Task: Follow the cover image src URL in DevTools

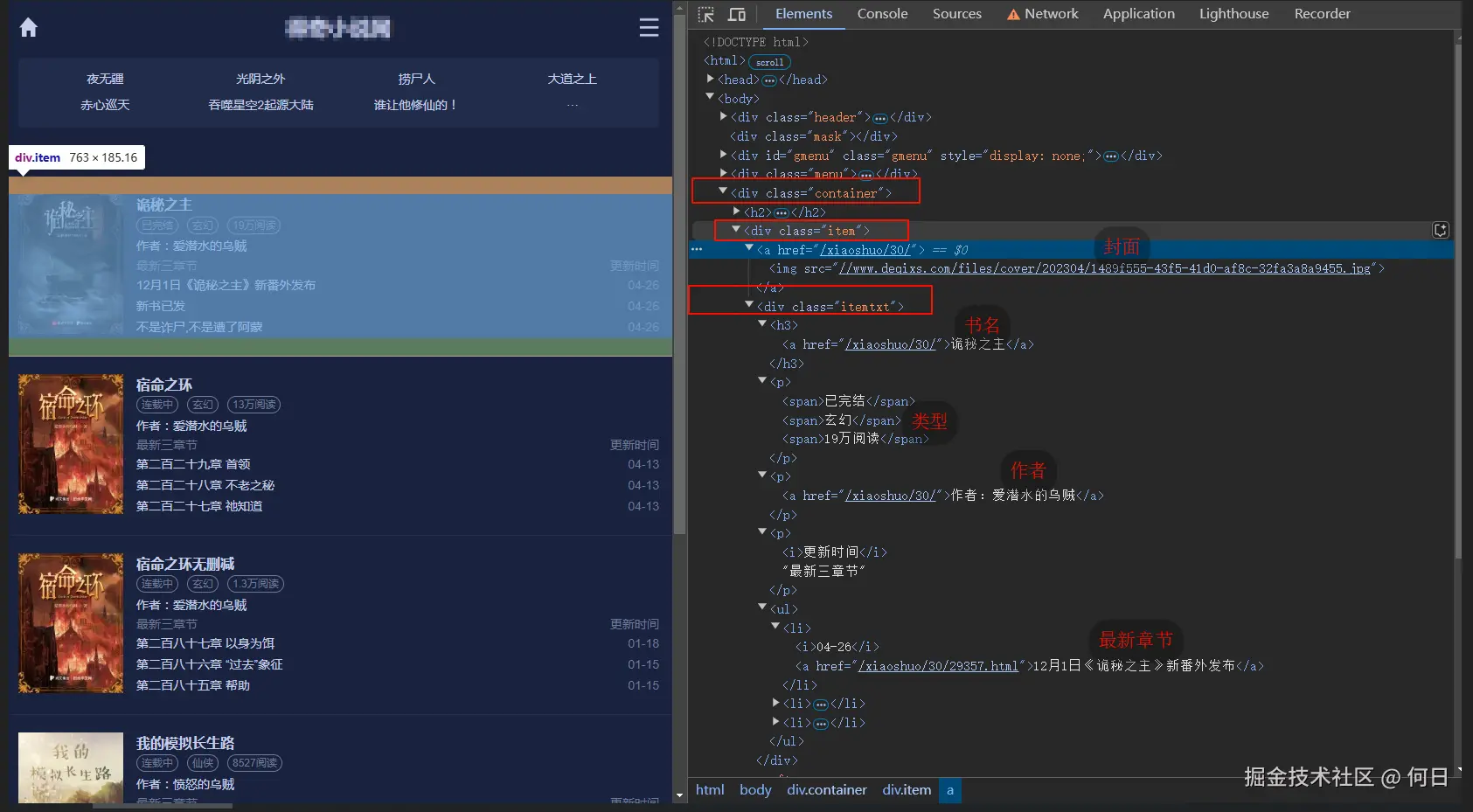Action: (x=1105, y=268)
